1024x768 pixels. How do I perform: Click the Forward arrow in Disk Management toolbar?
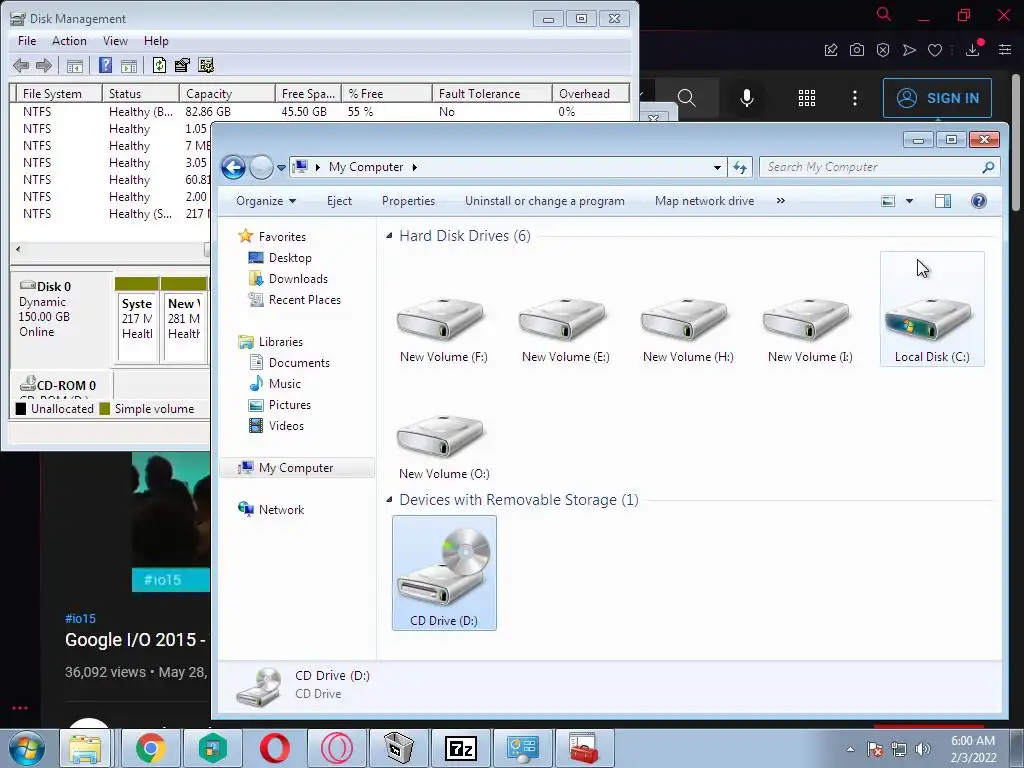pyautogui.click(x=44, y=65)
